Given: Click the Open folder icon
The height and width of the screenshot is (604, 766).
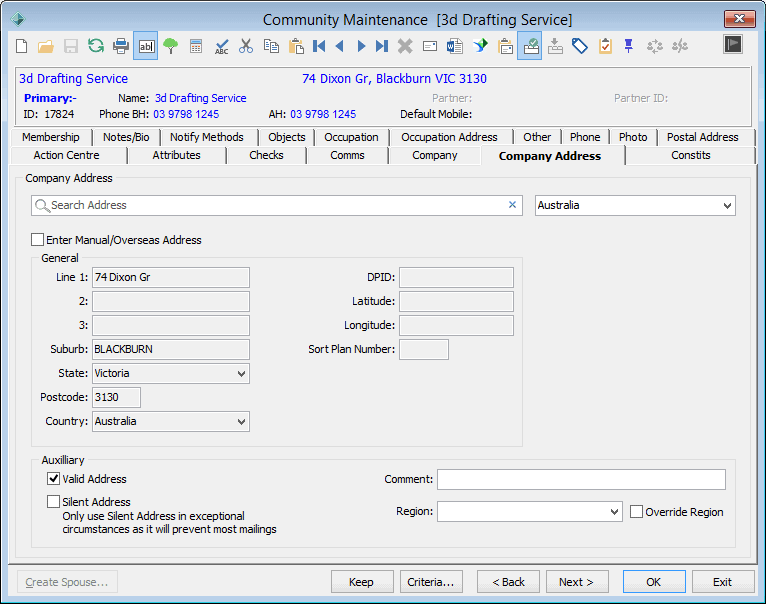Looking at the screenshot, I should [46, 46].
